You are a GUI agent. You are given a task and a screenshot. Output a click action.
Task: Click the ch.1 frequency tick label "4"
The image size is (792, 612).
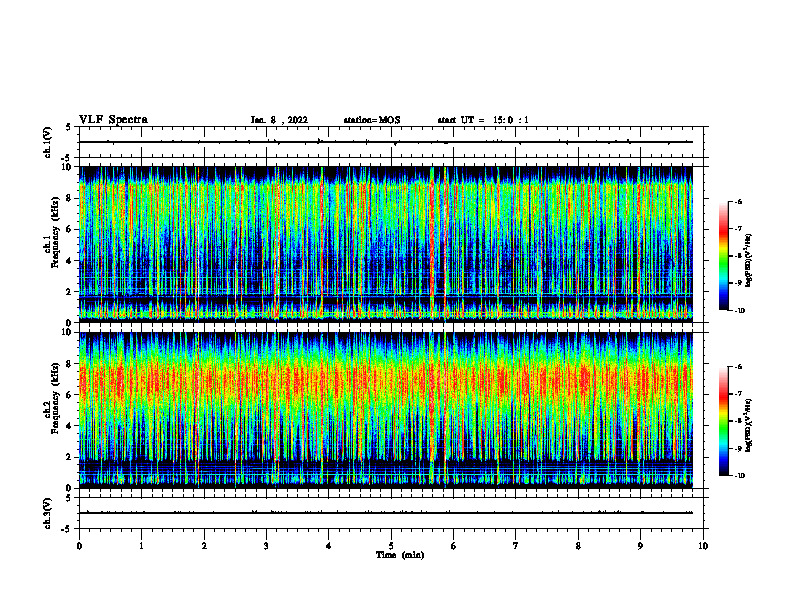coord(69,261)
